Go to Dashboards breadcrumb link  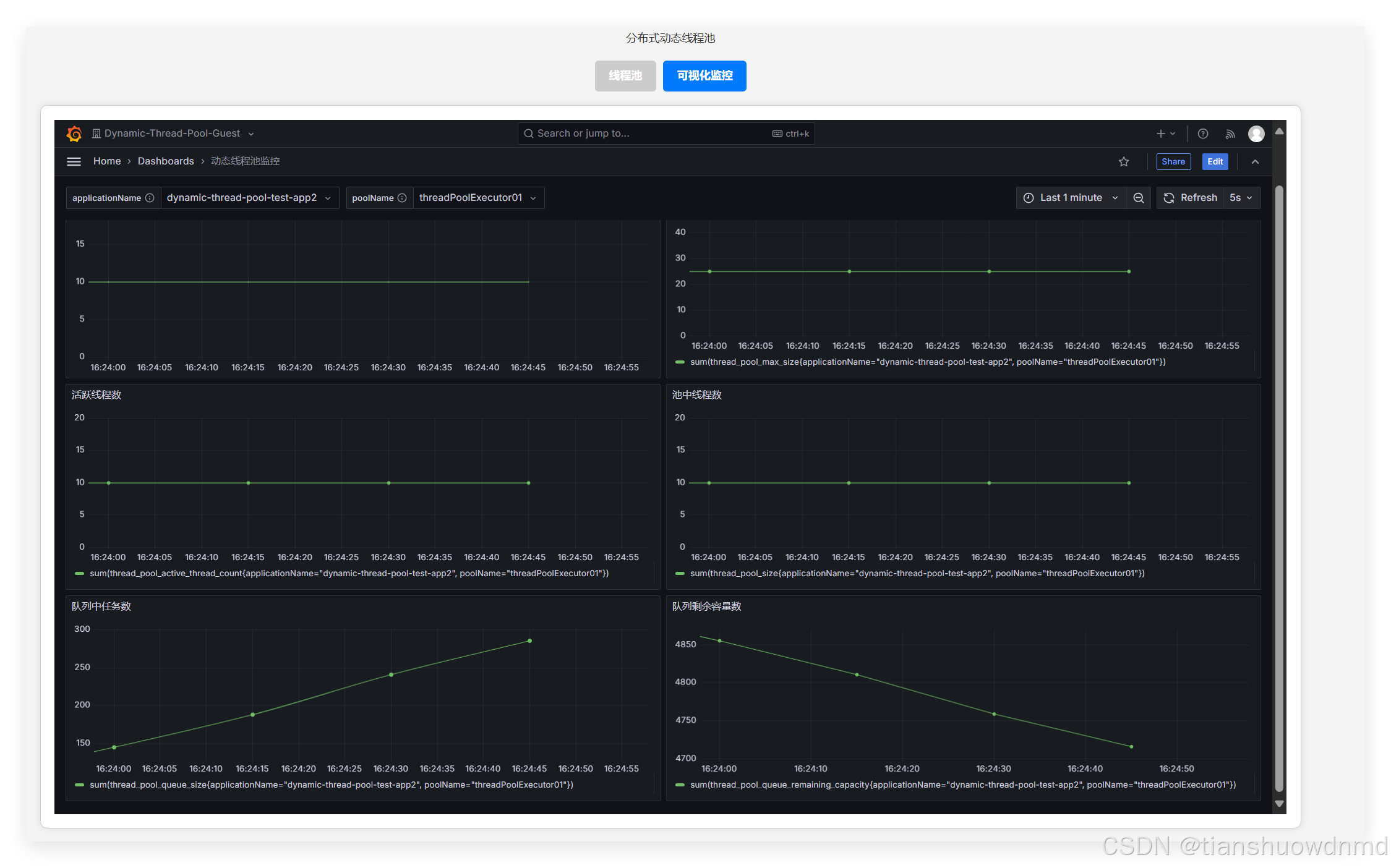point(166,161)
